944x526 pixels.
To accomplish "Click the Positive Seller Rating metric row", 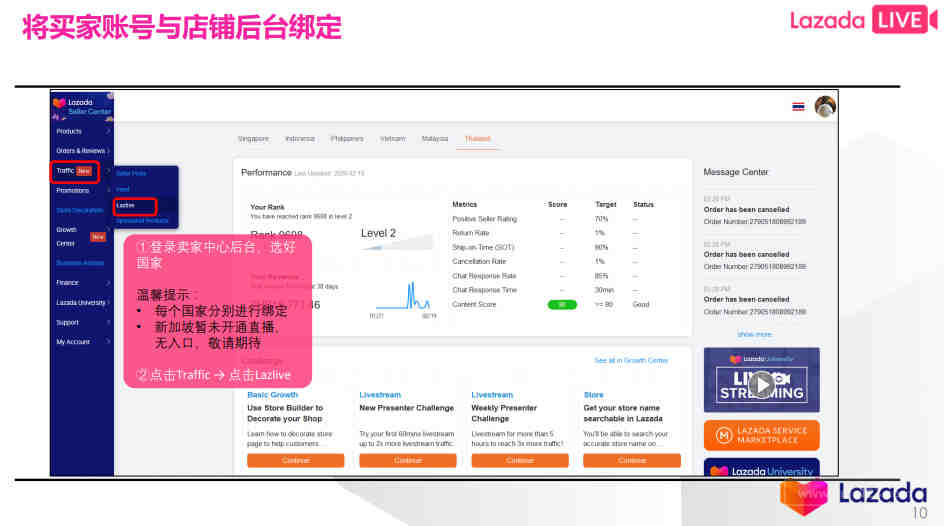I will 552,219.
